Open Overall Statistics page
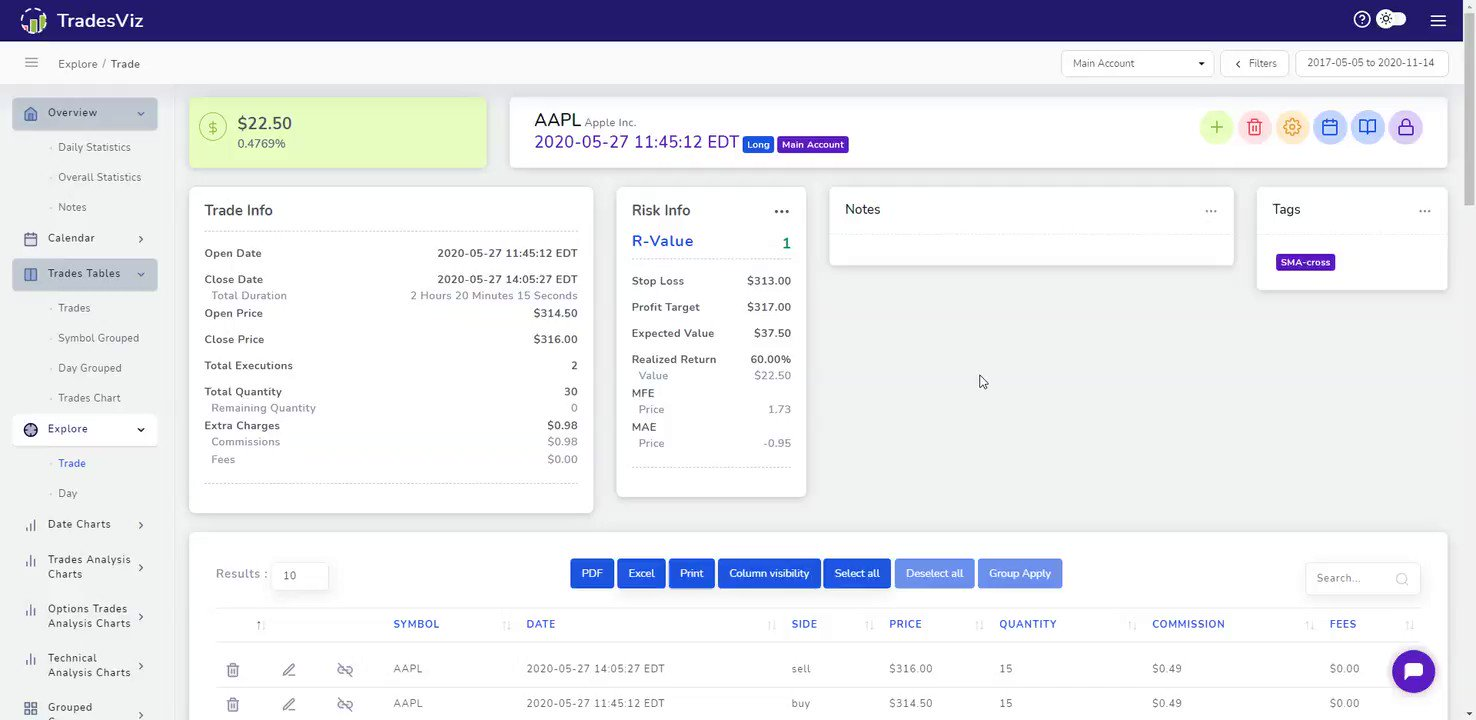1476x720 pixels. pos(99,177)
